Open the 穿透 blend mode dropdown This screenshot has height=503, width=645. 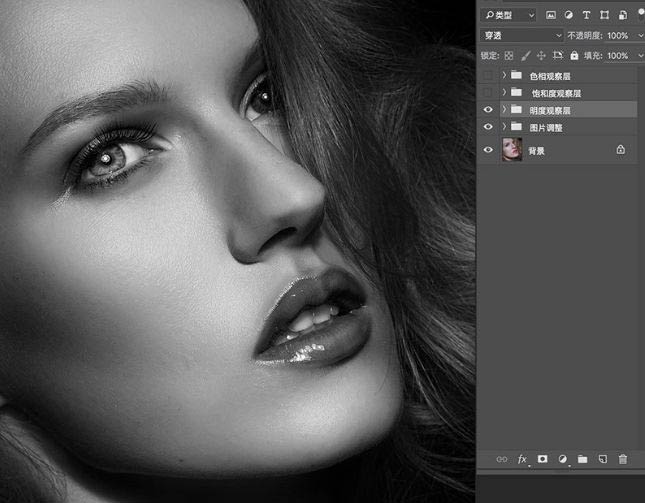click(x=520, y=36)
